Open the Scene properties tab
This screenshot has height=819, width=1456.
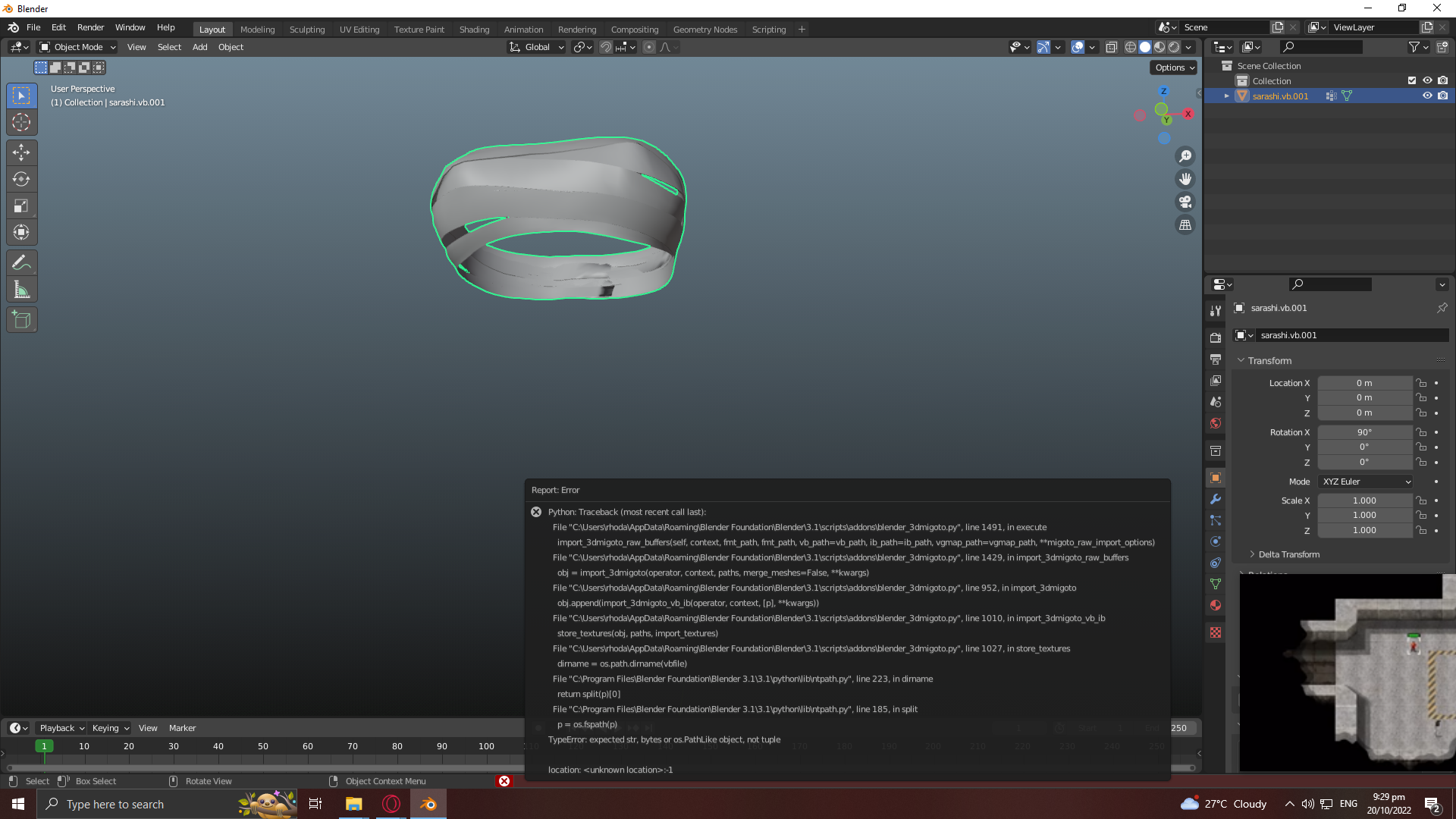tap(1216, 401)
